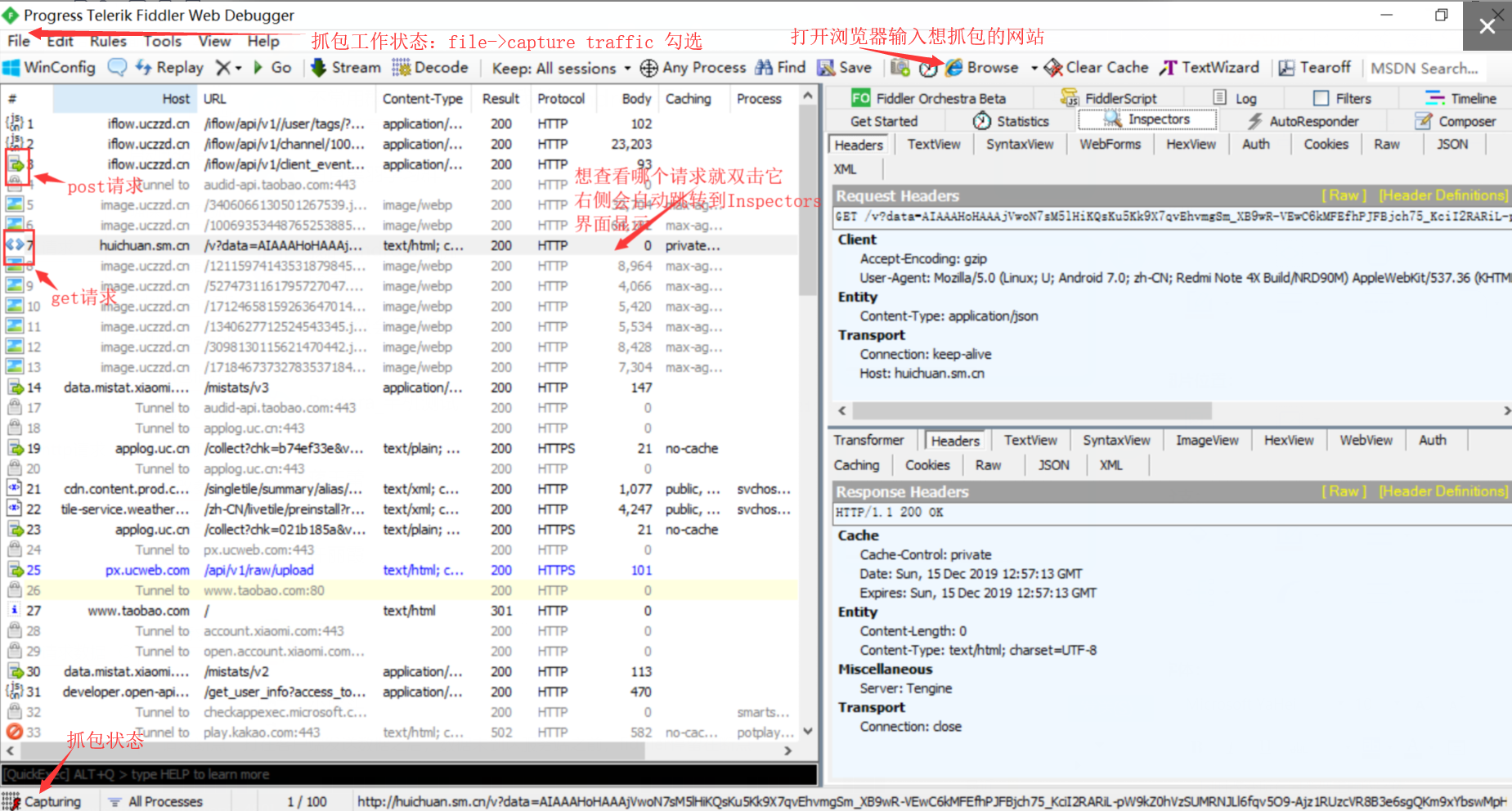Viewport: 1512px width, 811px height.
Task: Click the image icon of session 10
Action: pos(14,306)
